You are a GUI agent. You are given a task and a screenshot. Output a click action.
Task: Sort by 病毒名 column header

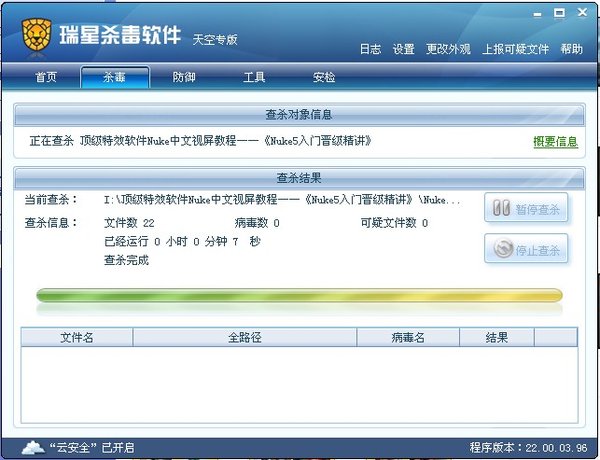tap(408, 337)
